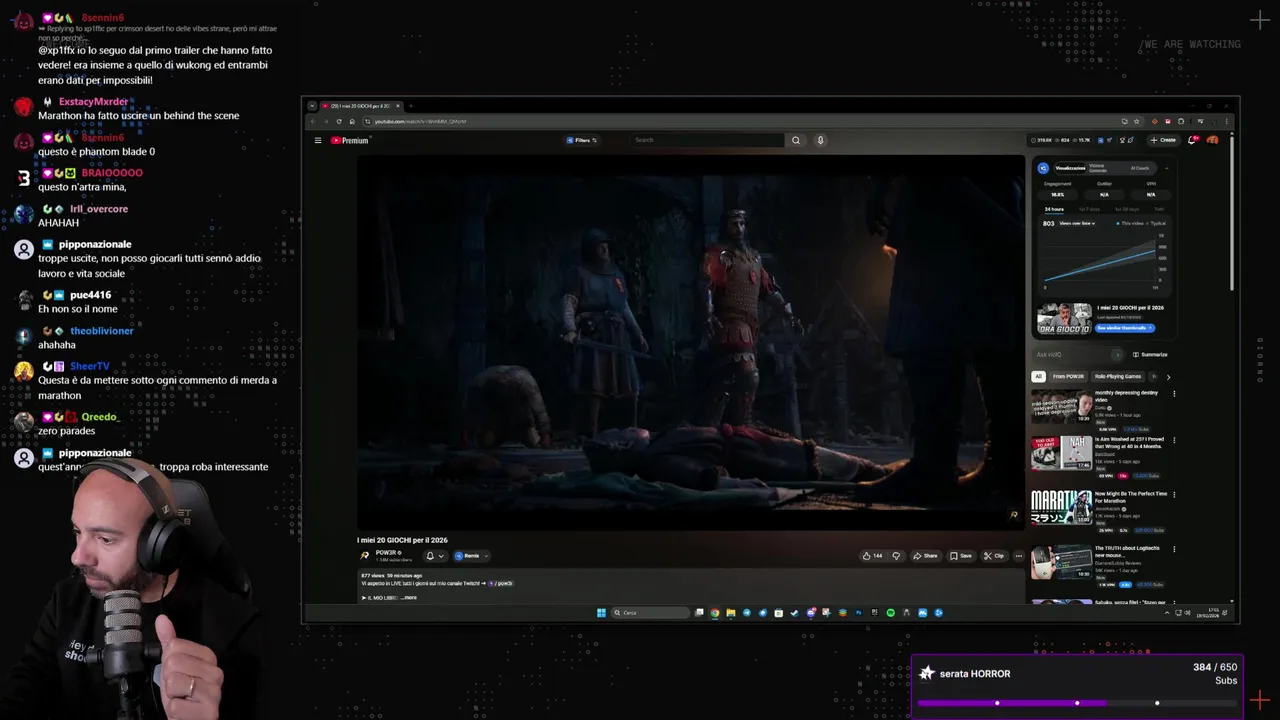Select the last 7 days range tab
Image resolution: width=1280 pixels, height=720 pixels.
tap(1089, 209)
